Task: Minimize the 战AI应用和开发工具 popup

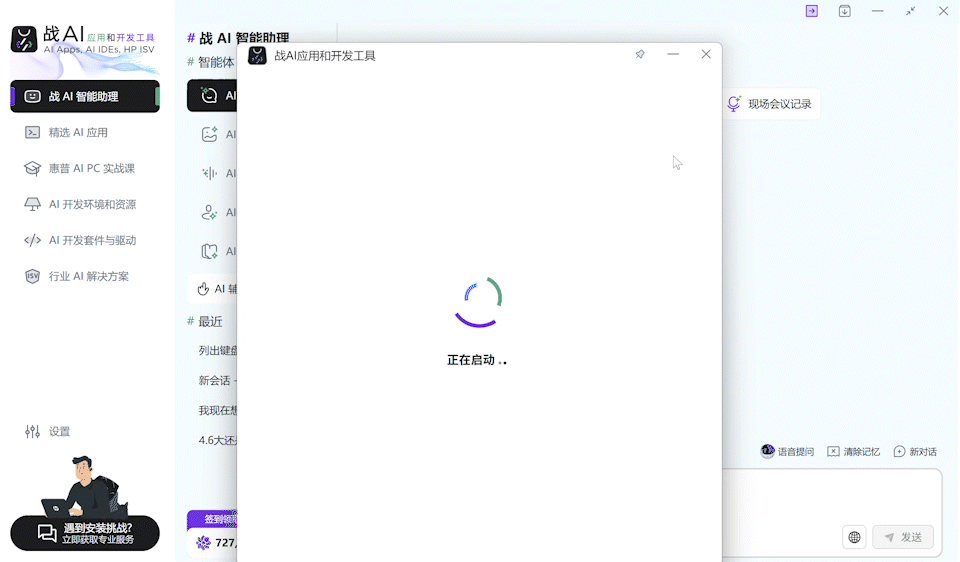Action: point(673,54)
